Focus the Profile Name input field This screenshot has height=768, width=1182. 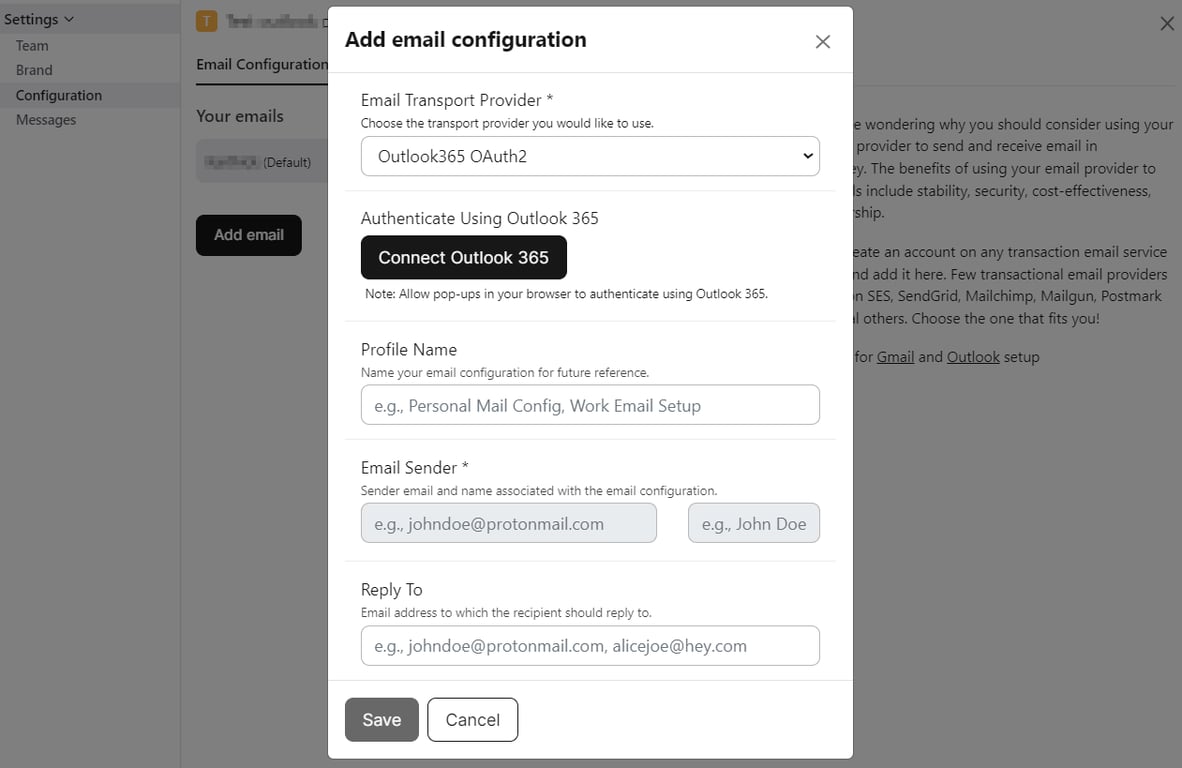point(590,405)
